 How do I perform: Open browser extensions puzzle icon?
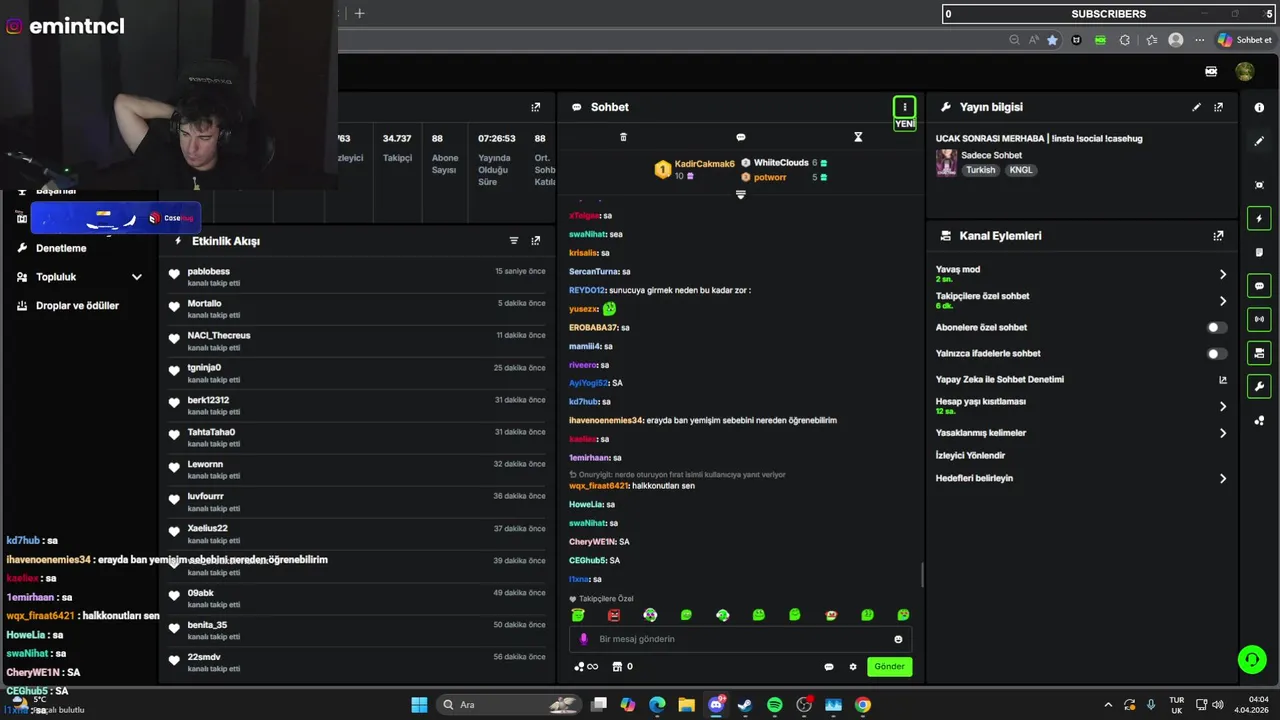pyautogui.click(x=1125, y=40)
